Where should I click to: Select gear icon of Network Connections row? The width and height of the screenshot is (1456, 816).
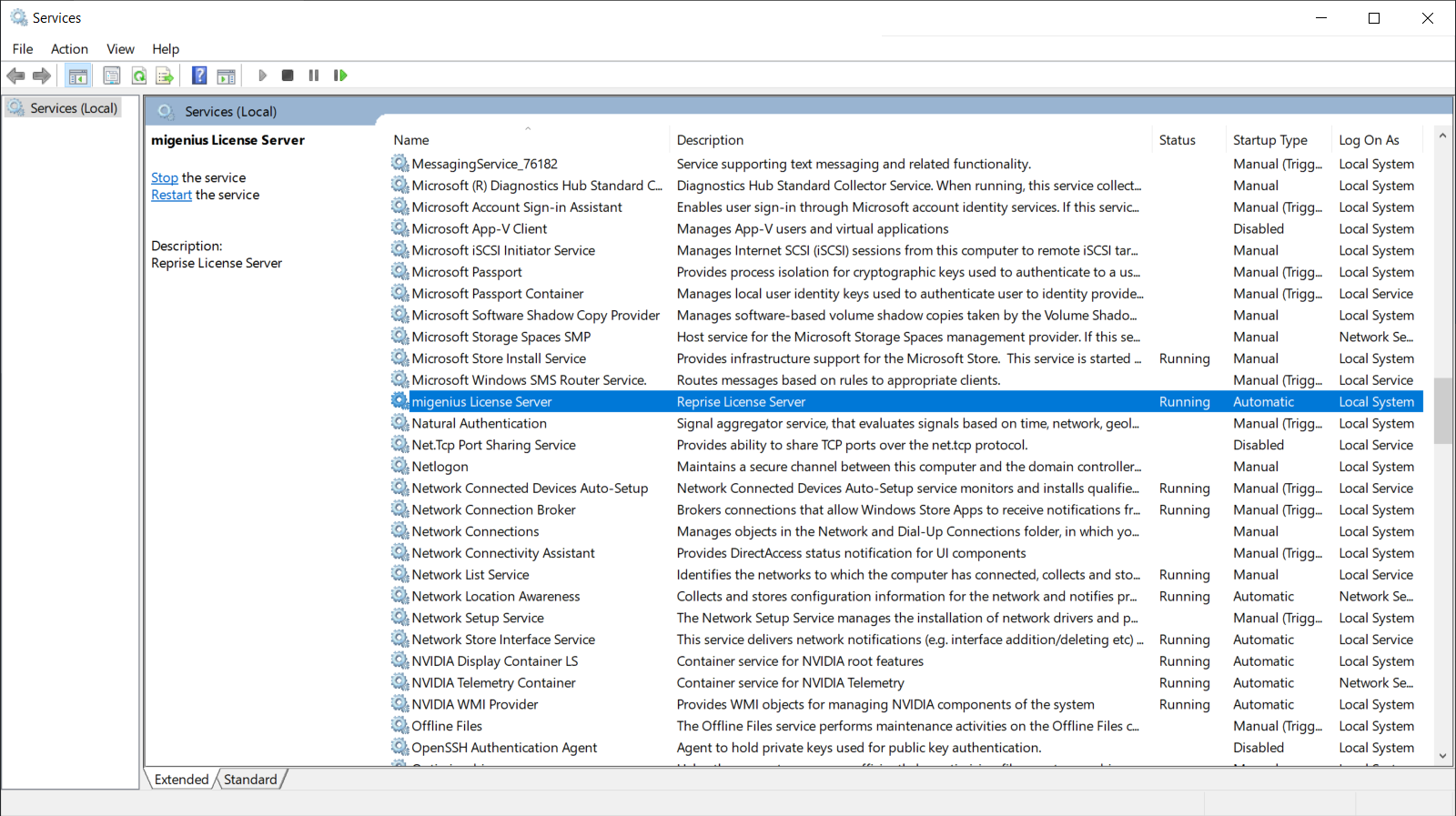pos(399,531)
